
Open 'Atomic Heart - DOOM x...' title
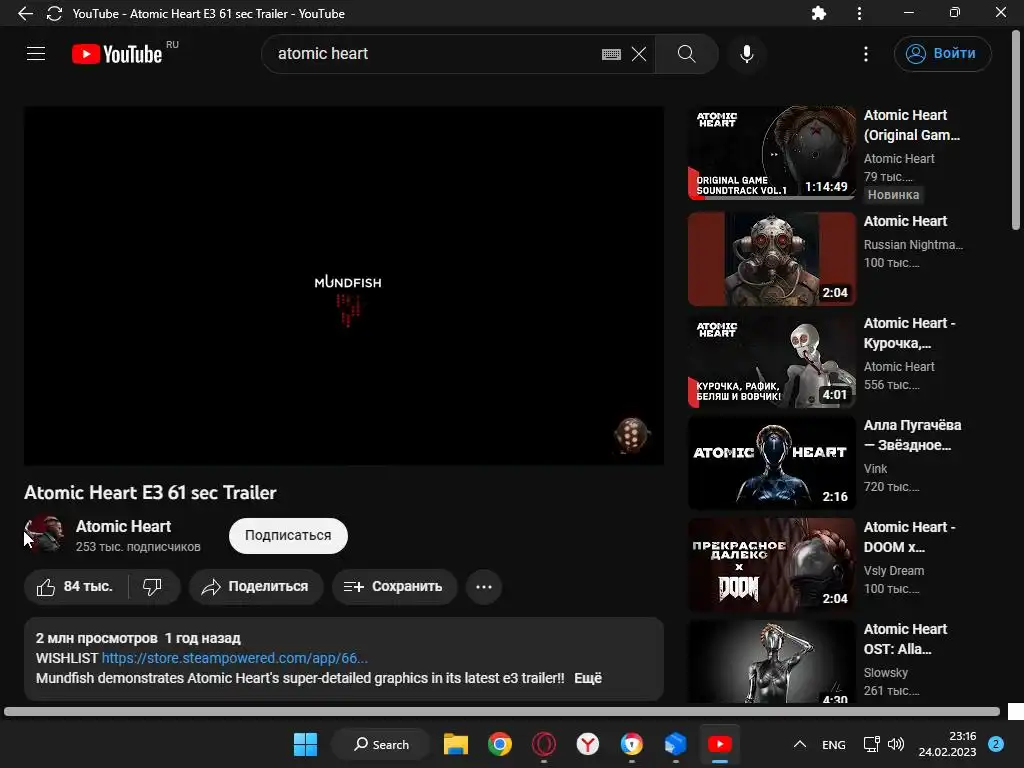[x=909, y=537]
